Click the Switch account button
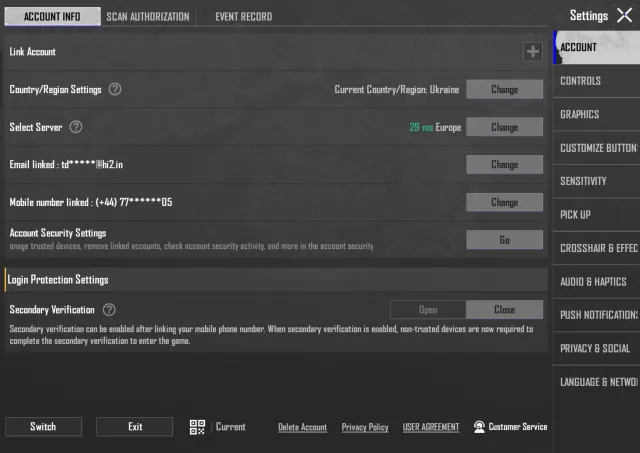 click(x=43, y=427)
